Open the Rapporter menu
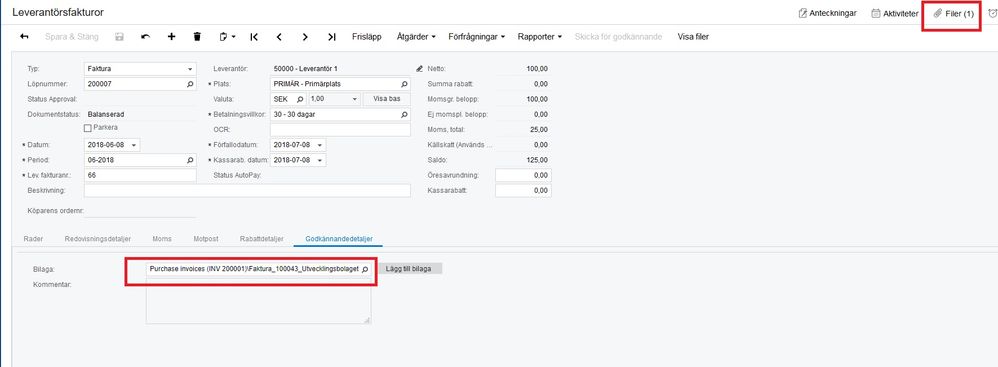Viewport: 998px width, 367px height. tap(540, 37)
